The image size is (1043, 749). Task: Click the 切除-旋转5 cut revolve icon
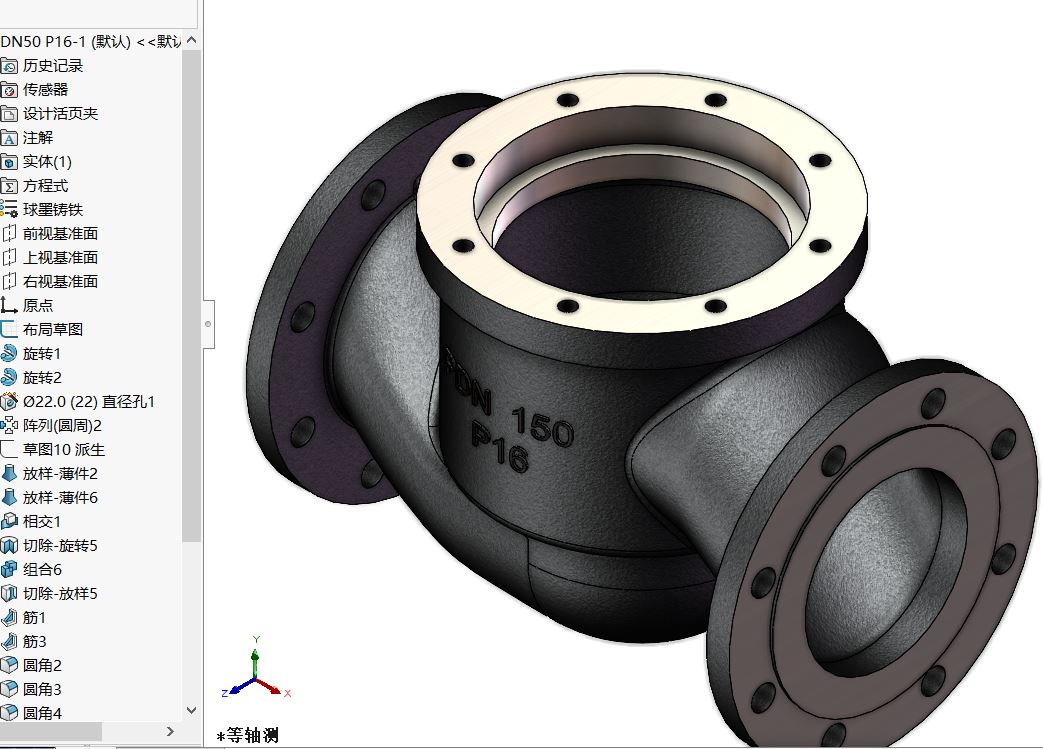9,545
